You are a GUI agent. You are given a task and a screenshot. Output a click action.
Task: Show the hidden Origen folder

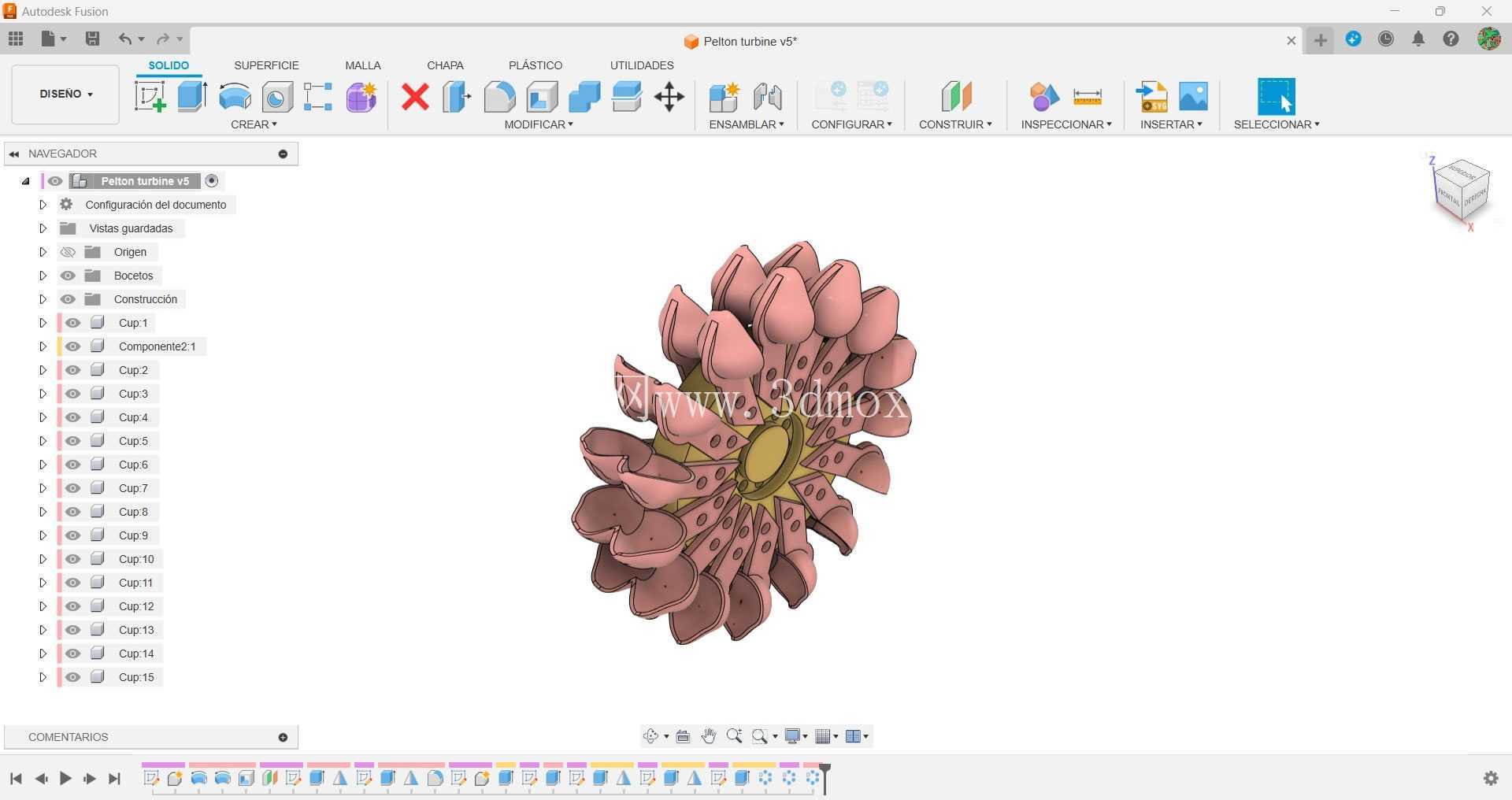(68, 252)
